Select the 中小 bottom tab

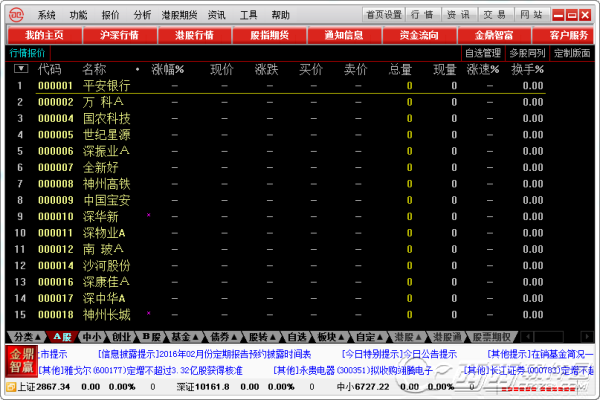[92, 337]
